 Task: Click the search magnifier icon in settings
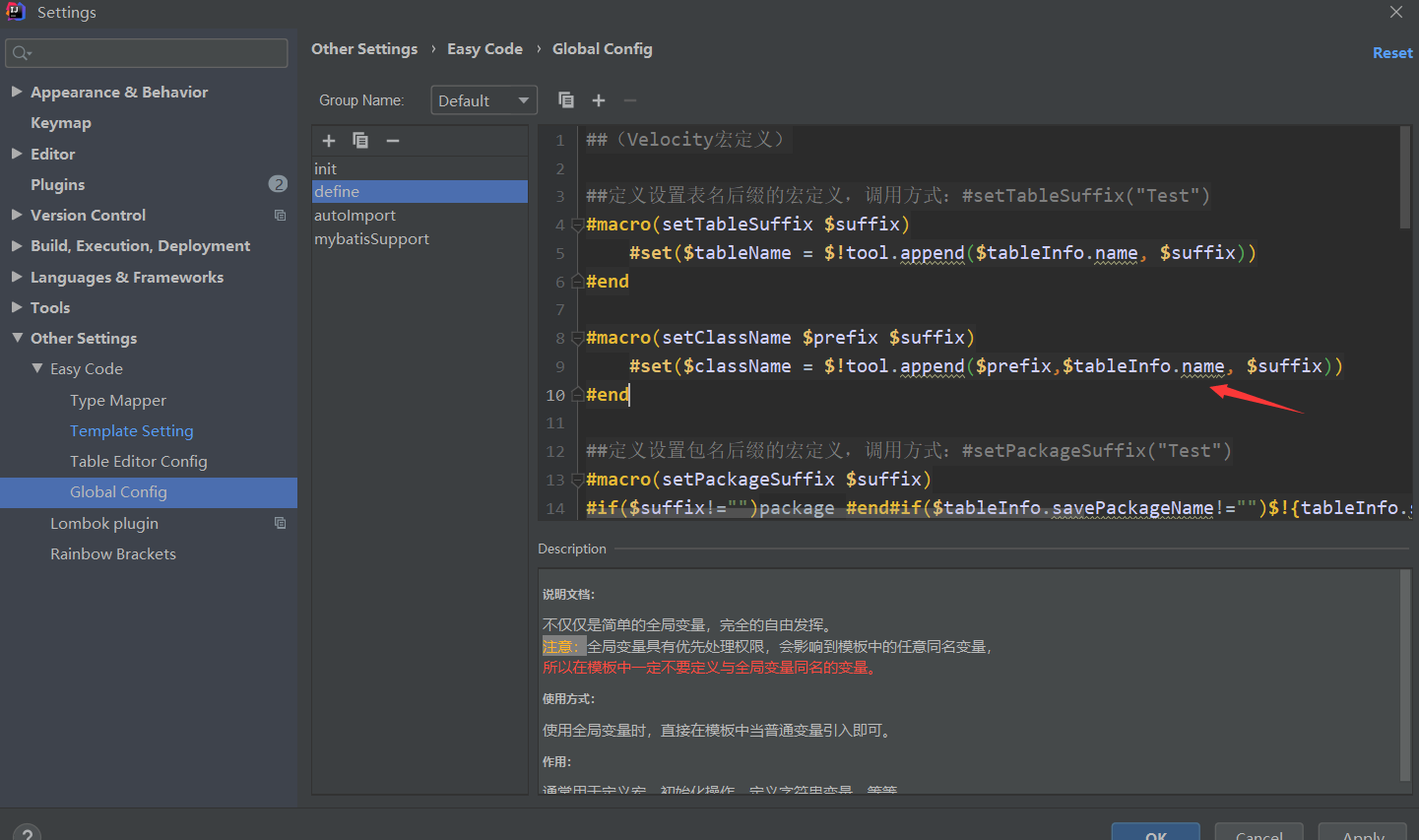[x=22, y=53]
